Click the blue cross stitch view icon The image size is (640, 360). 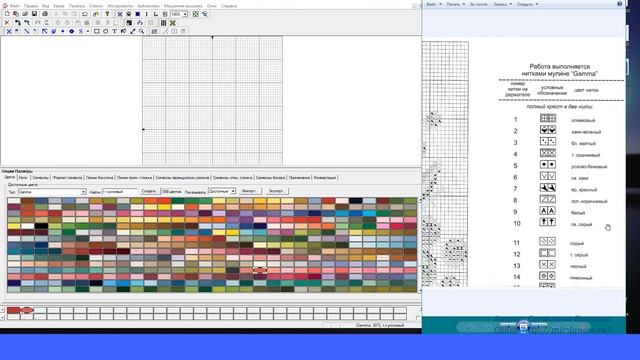coord(120,14)
